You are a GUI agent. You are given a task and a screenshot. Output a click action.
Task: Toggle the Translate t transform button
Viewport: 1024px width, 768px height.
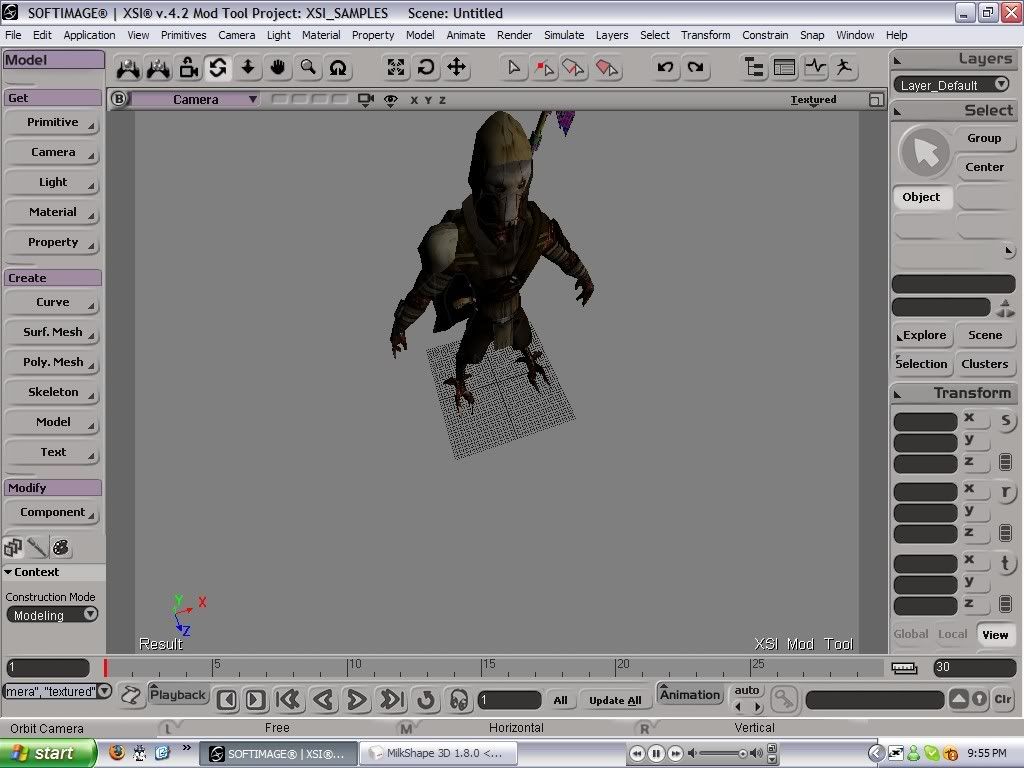click(x=1006, y=563)
